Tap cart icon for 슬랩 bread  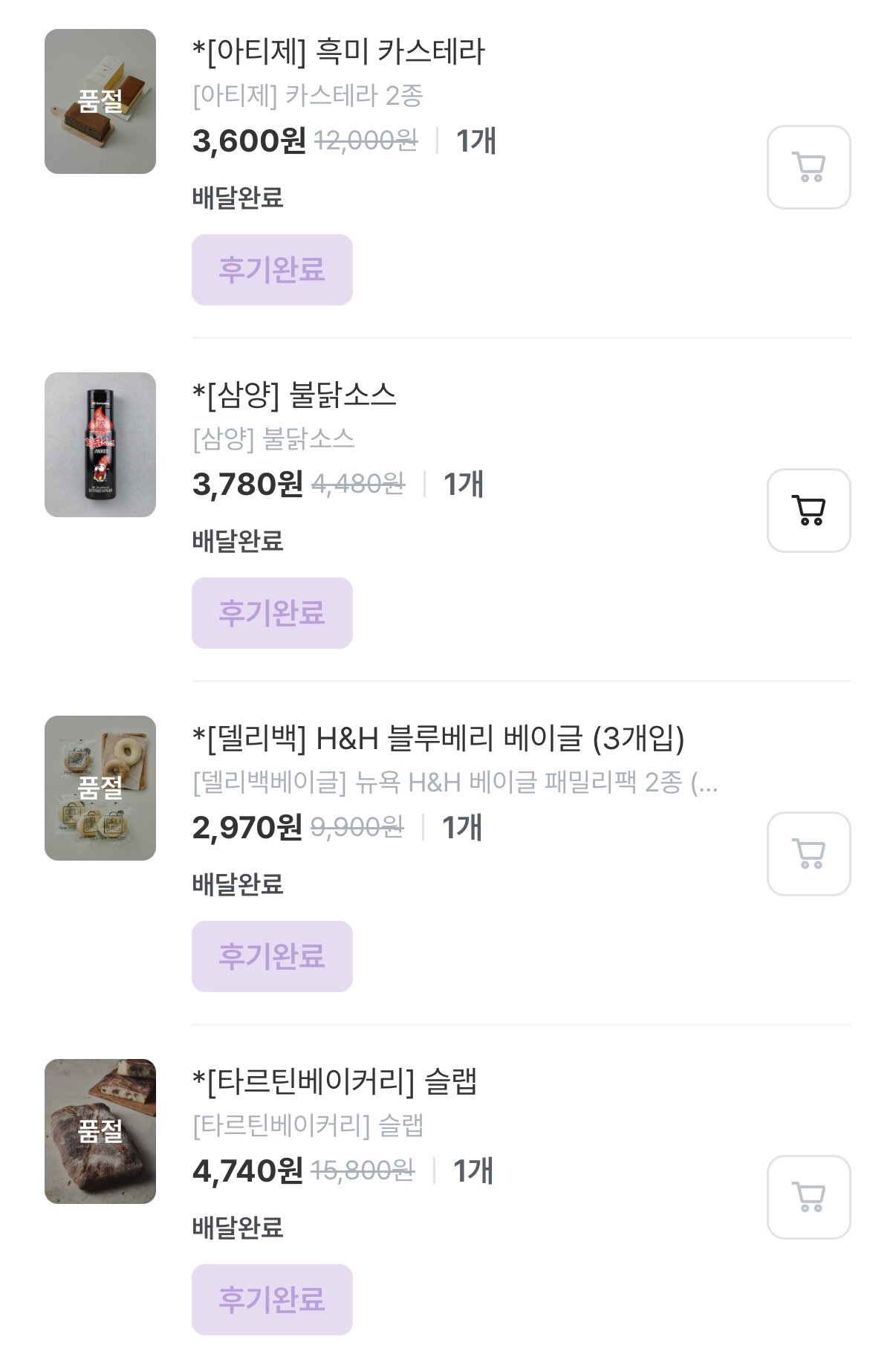(808, 1197)
